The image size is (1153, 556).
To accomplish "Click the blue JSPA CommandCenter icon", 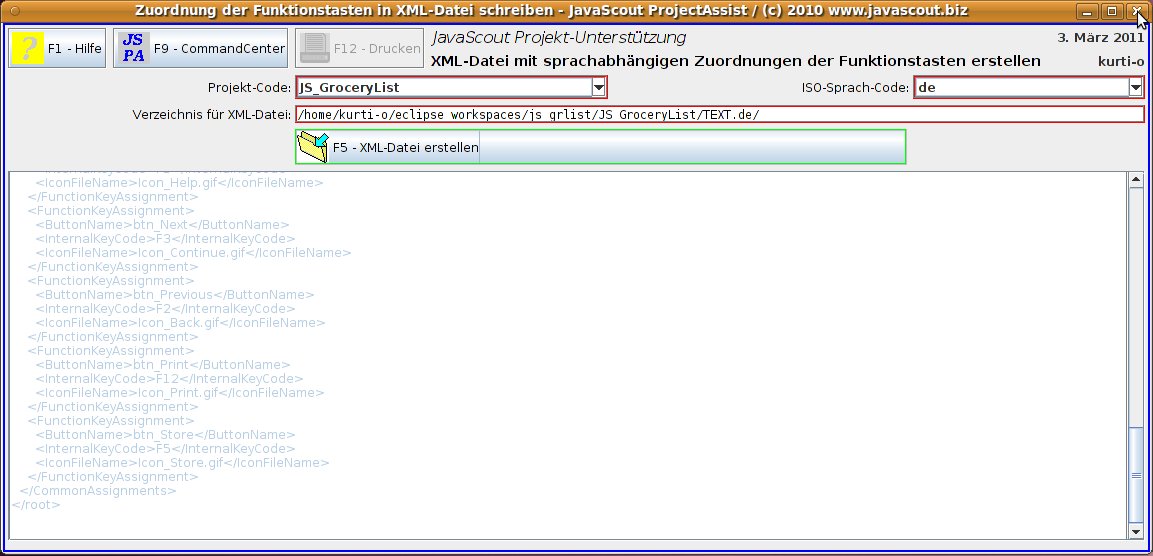I will [133, 48].
